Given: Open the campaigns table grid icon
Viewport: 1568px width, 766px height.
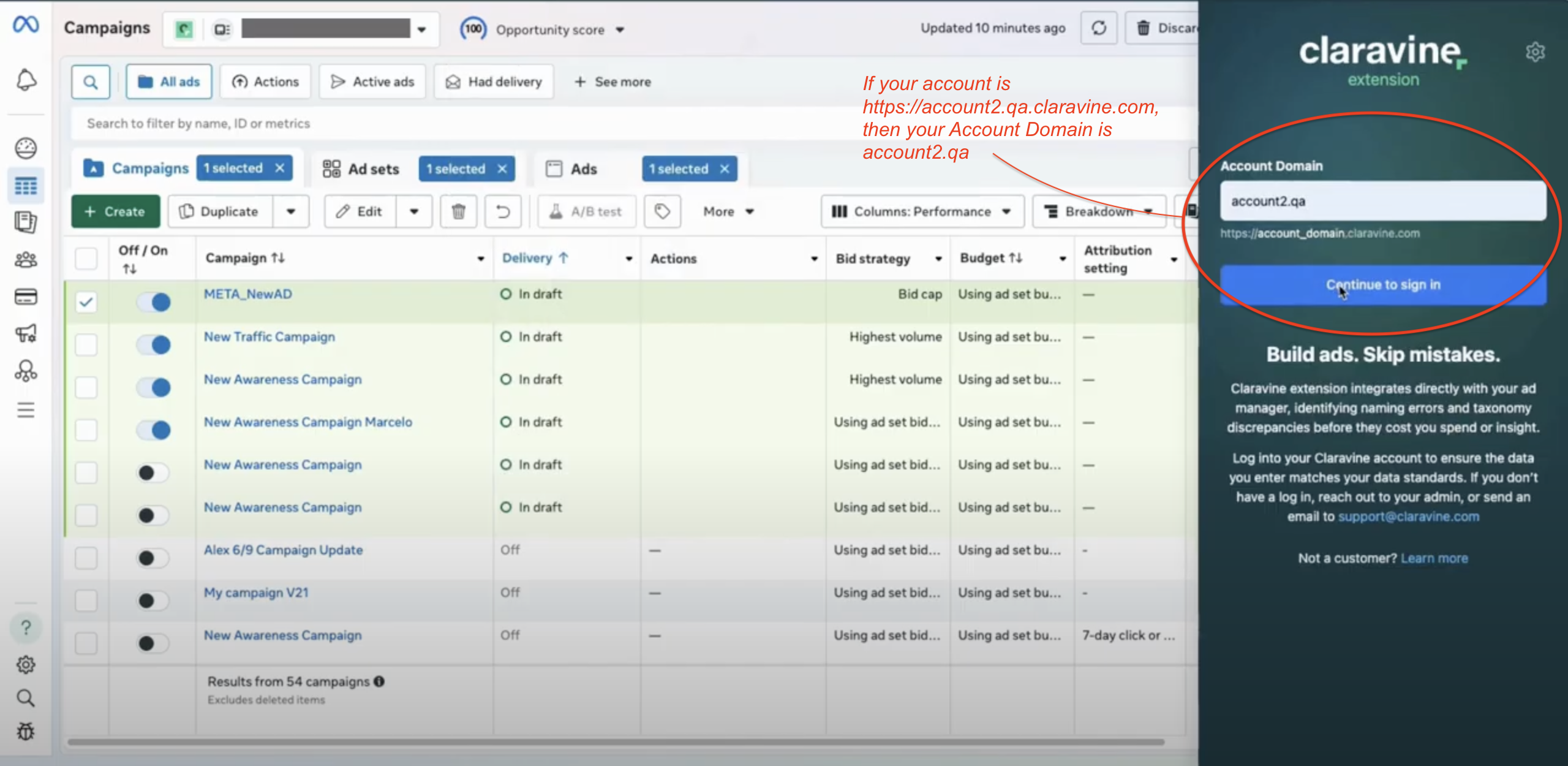Looking at the screenshot, I should 26,186.
